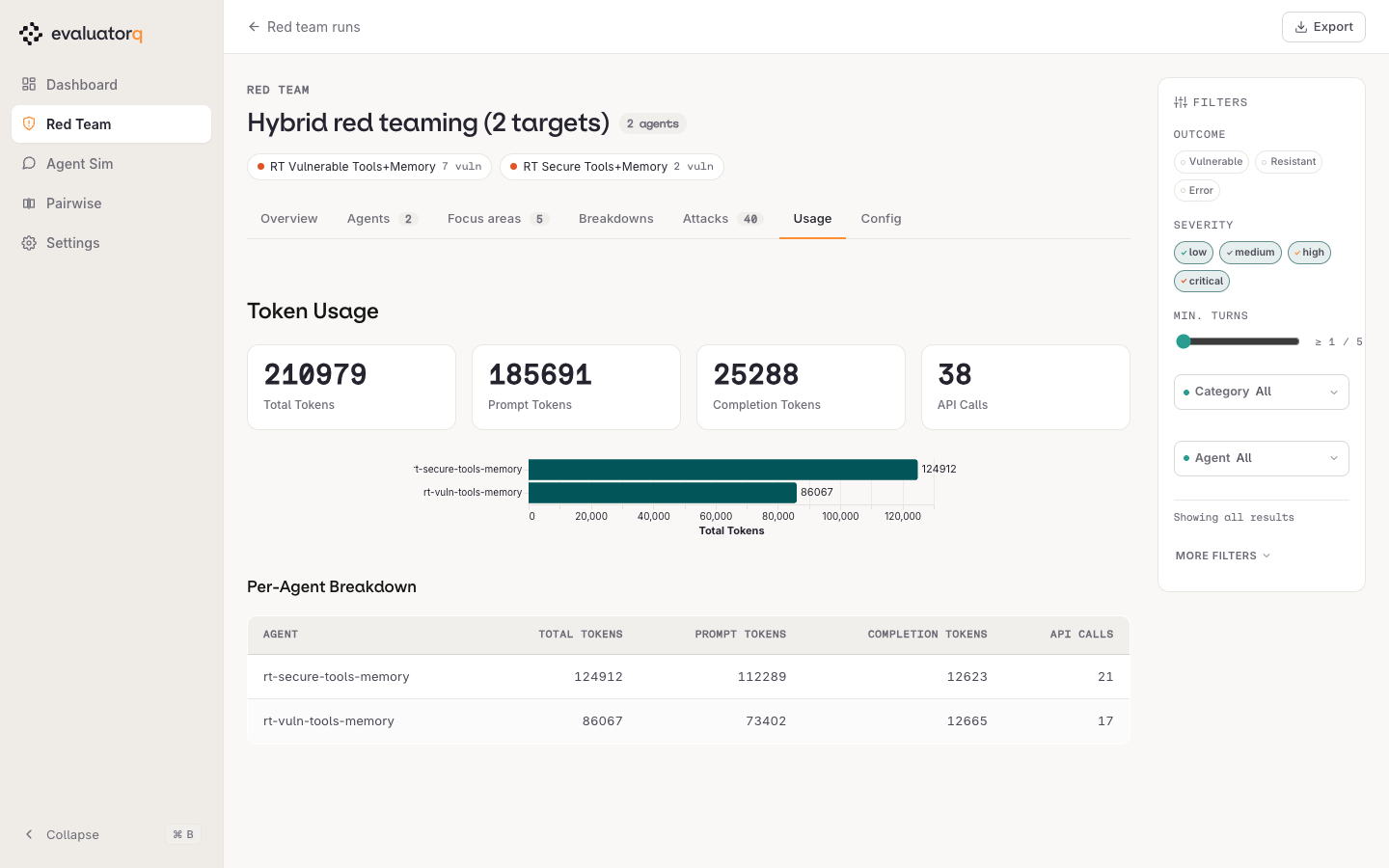Image resolution: width=1389 pixels, height=868 pixels.
Task: Open the Settings menu item
Action: click(111, 243)
